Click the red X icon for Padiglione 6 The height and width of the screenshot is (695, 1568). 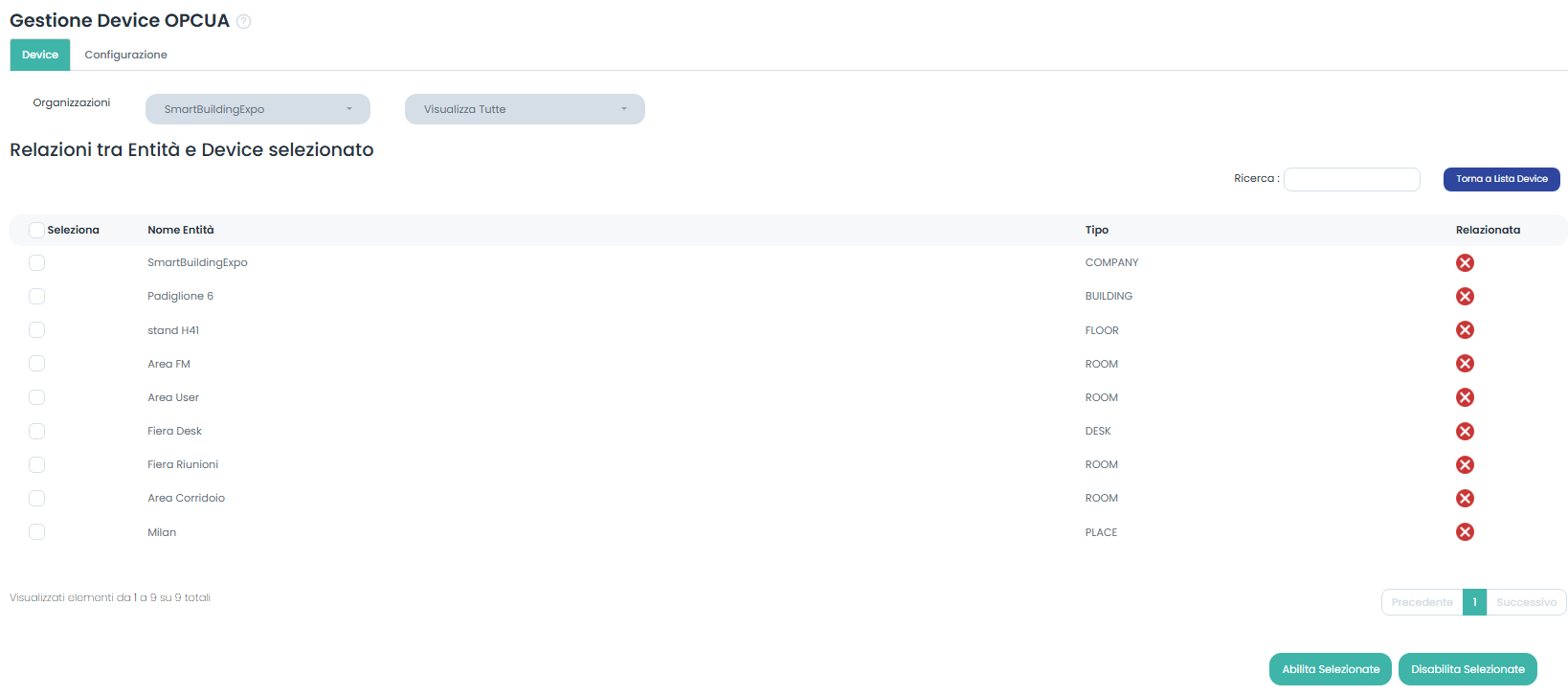point(1464,297)
